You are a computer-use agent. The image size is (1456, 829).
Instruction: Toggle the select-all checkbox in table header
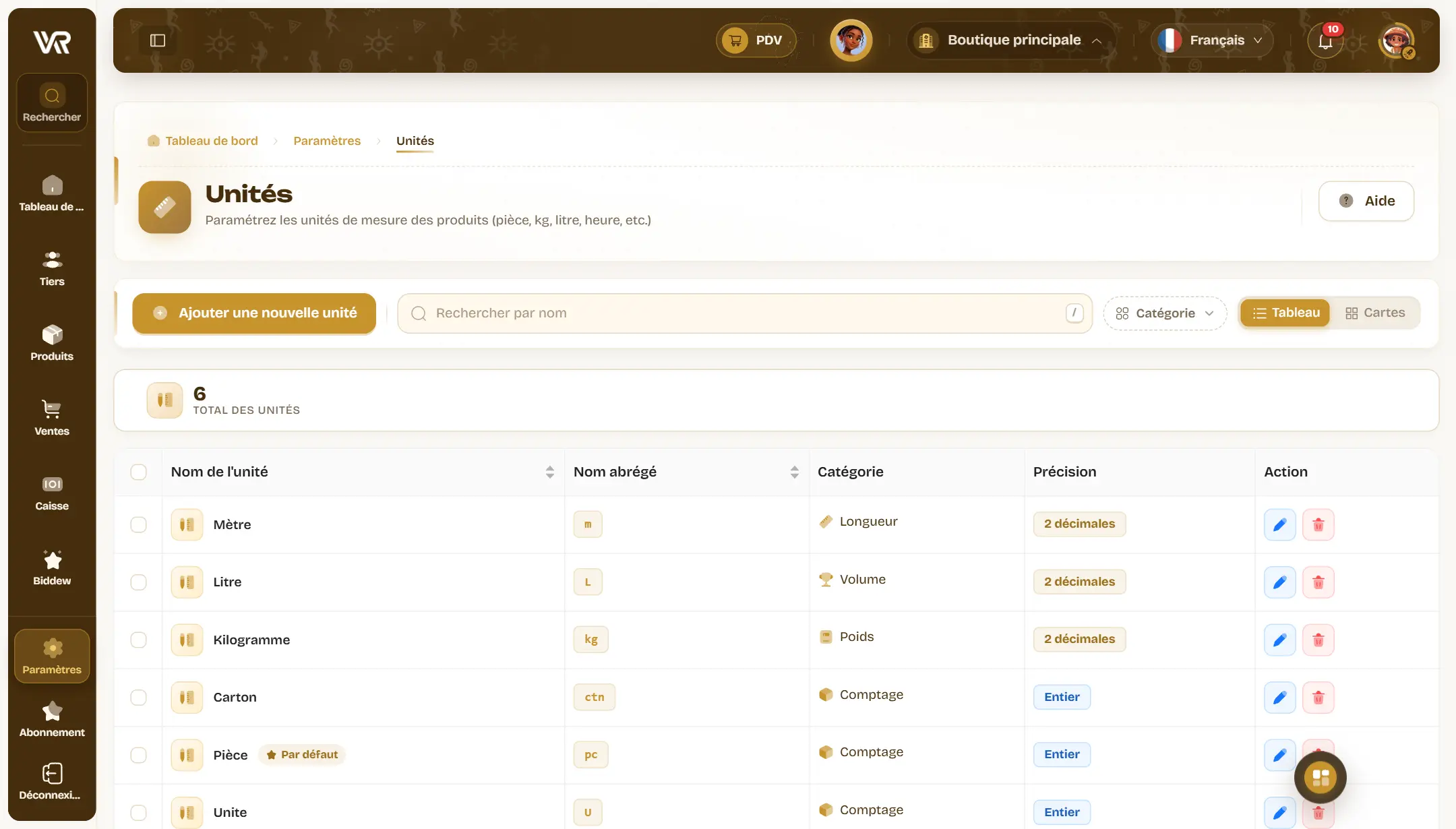(138, 472)
